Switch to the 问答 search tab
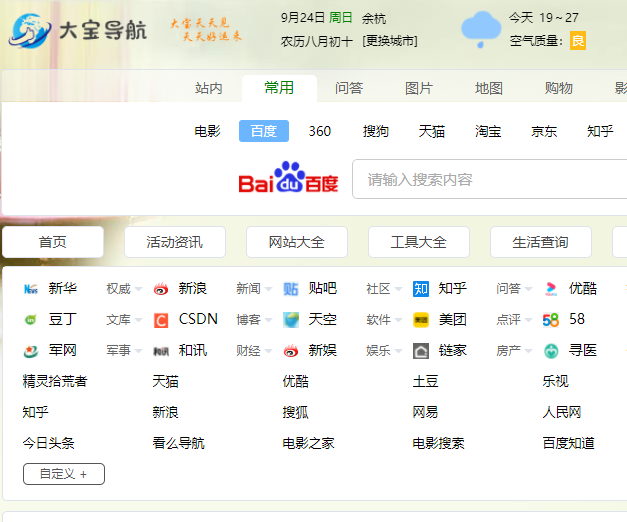This screenshot has height=522, width=627. [x=349, y=88]
